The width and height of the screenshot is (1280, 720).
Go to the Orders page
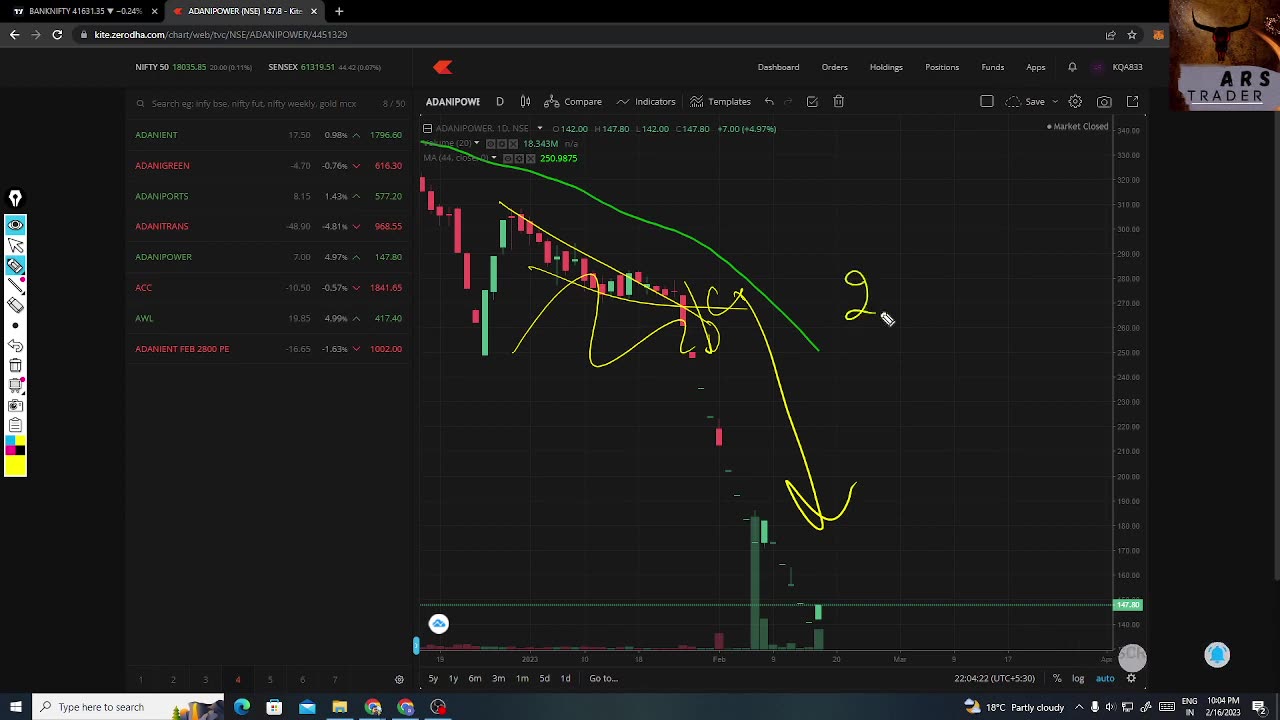[834, 67]
